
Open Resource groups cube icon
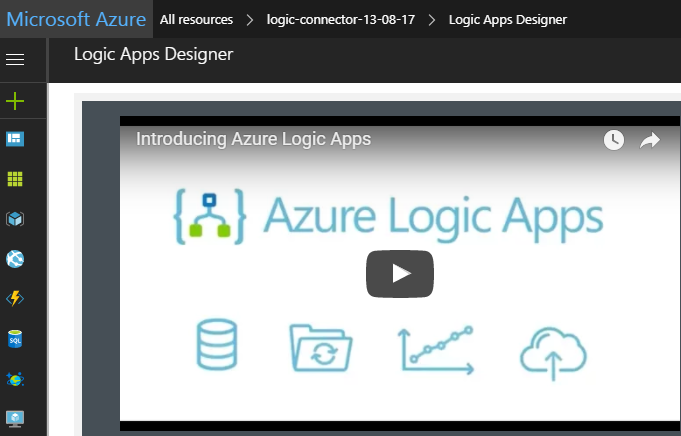point(15,219)
